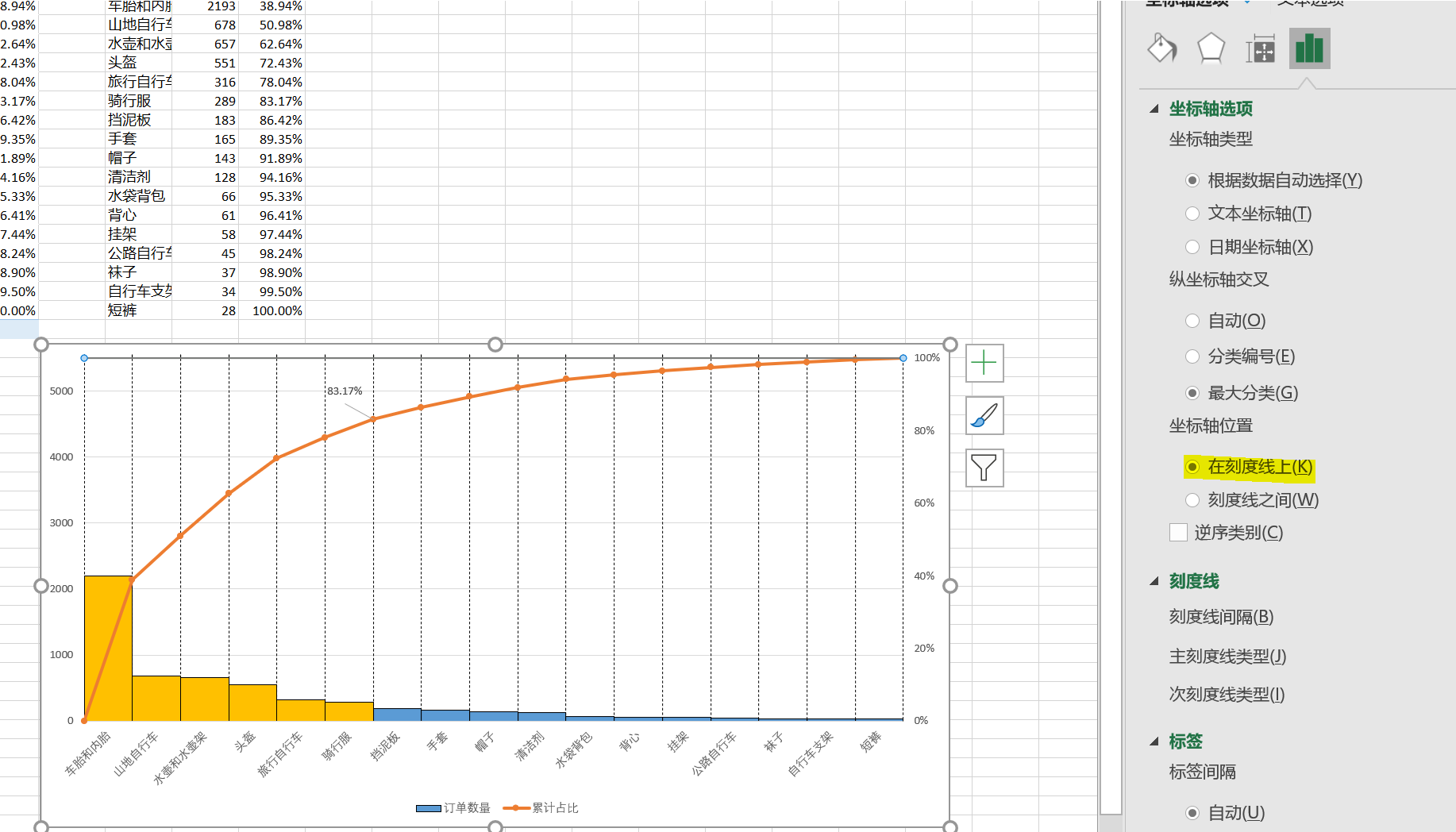This screenshot has height=832, width=1456.
Task: Click the 短裤 category label on chart axis
Action: point(871,741)
